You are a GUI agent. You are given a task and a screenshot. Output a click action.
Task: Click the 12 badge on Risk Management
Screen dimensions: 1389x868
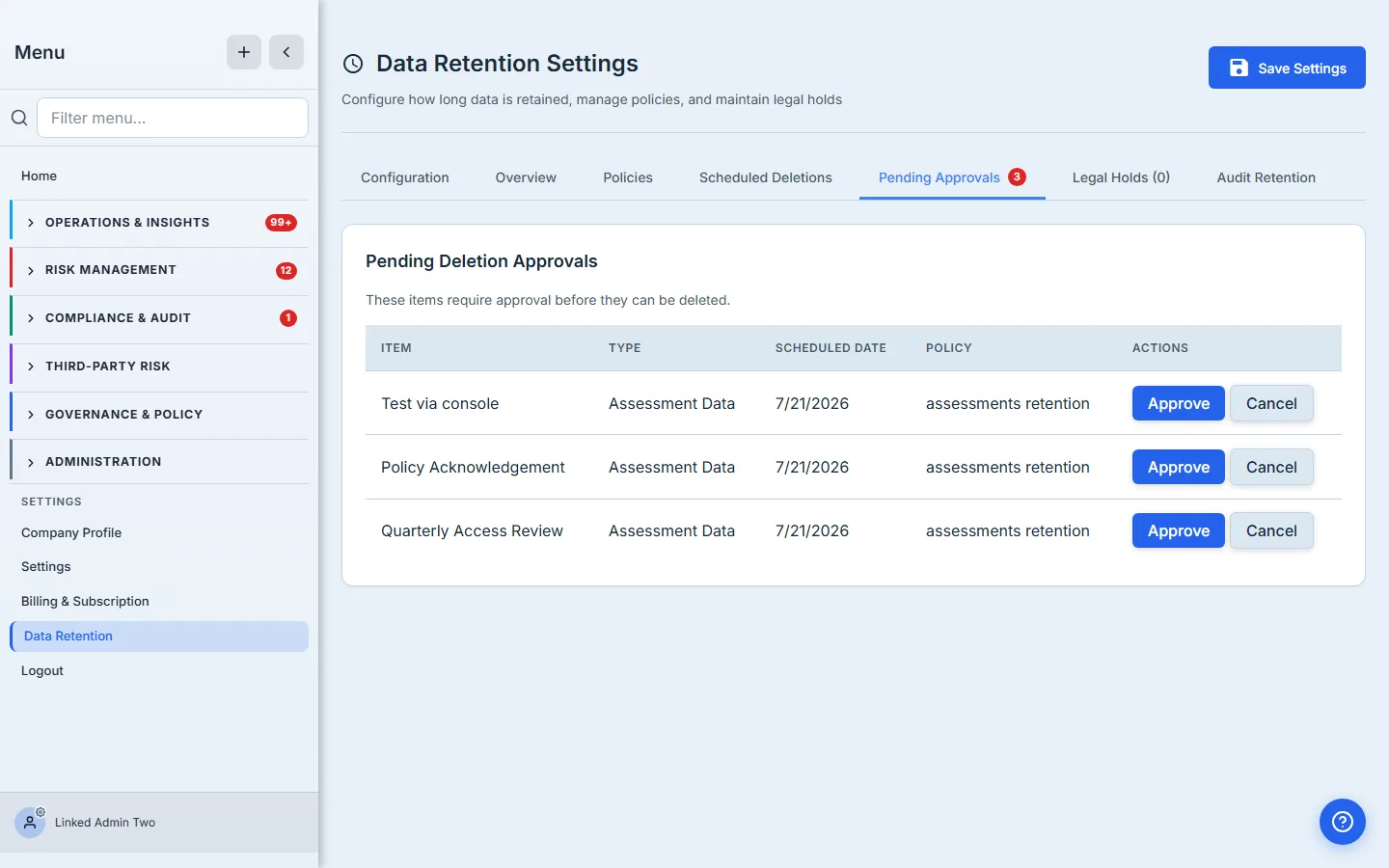286,271
